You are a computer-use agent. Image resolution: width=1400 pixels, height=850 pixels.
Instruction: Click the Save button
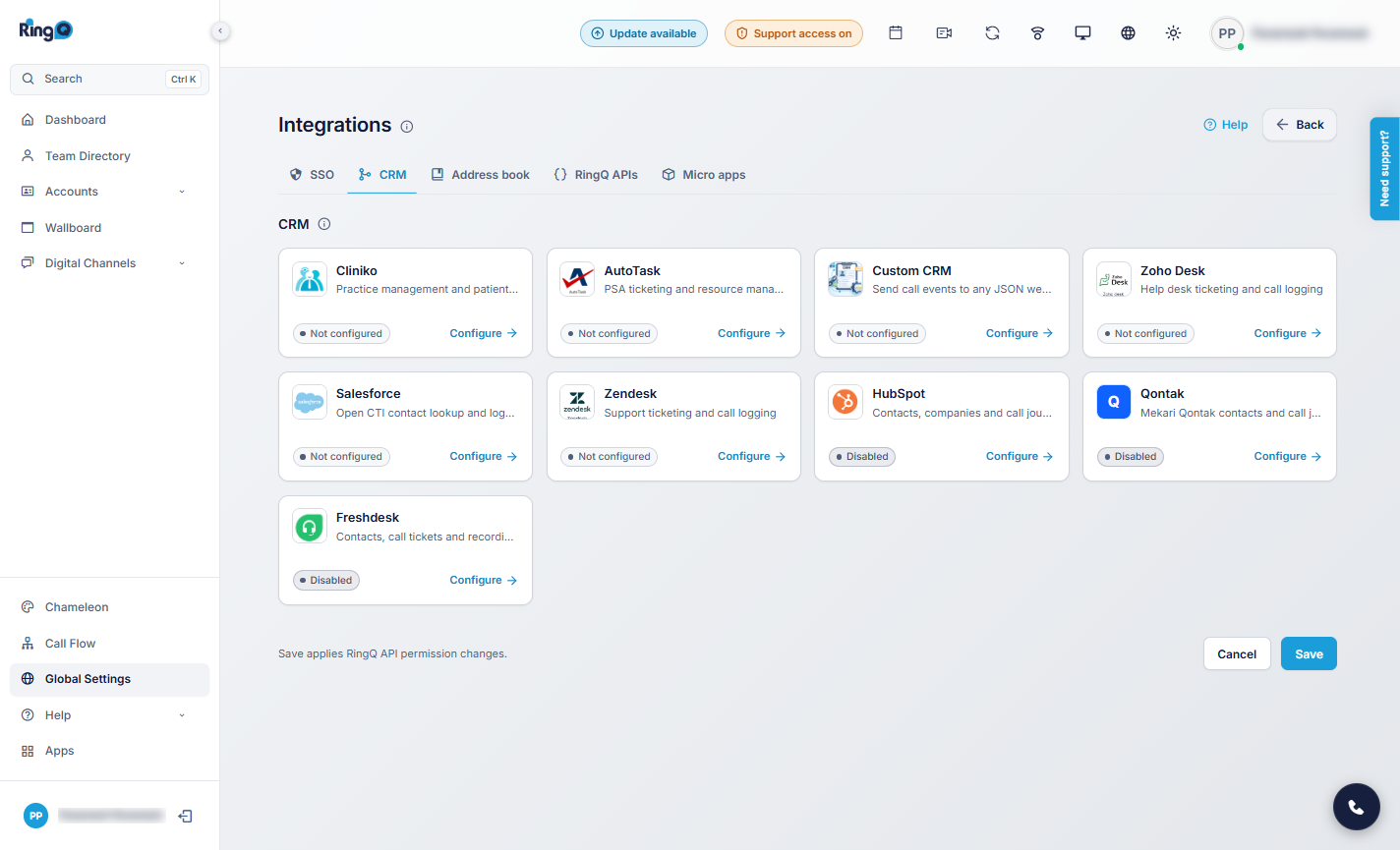[x=1309, y=654]
